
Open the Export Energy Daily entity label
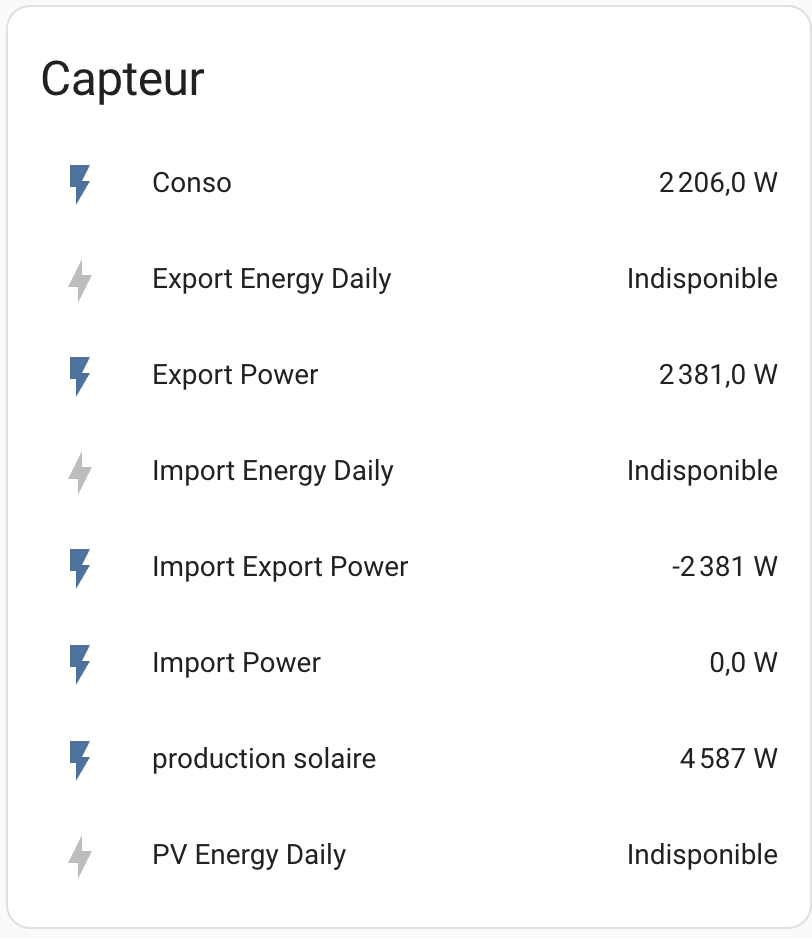[271, 279]
